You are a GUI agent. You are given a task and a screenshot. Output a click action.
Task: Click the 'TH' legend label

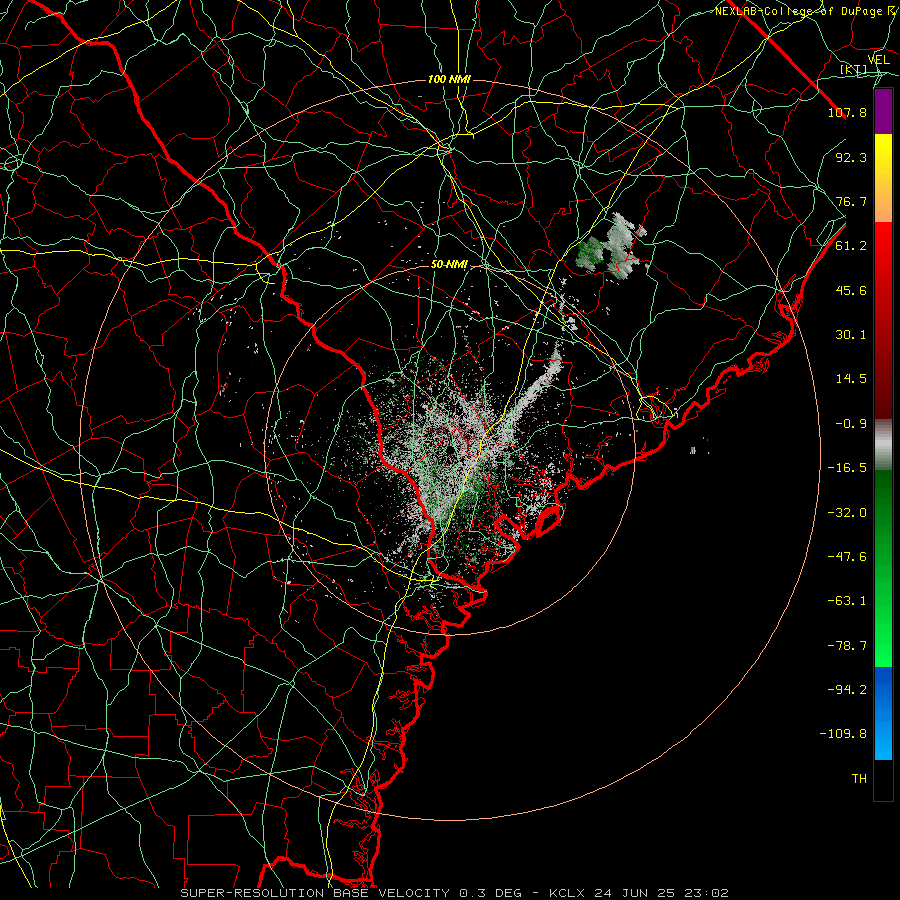[859, 779]
